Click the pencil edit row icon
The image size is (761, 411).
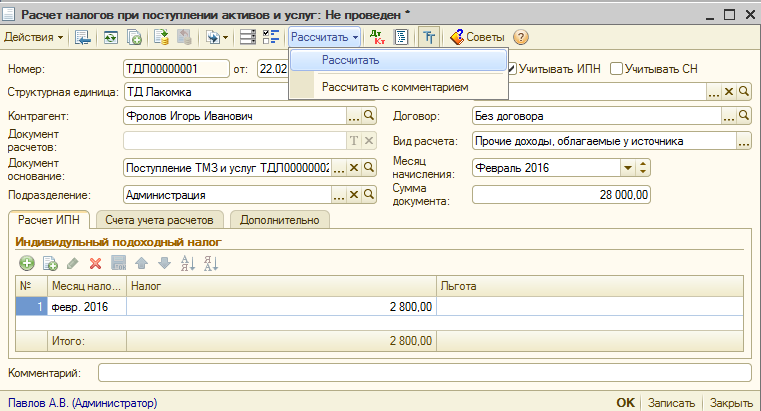(x=73, y=263)
